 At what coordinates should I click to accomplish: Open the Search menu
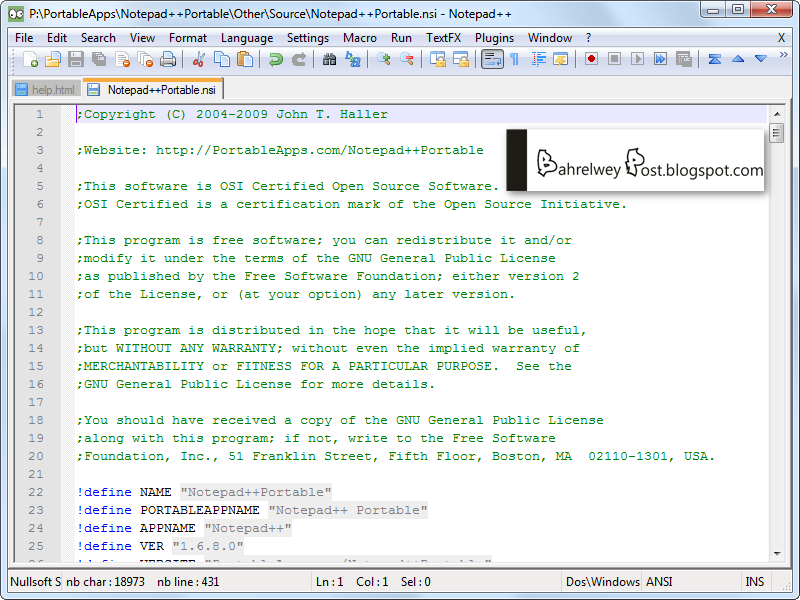(98, 38)
